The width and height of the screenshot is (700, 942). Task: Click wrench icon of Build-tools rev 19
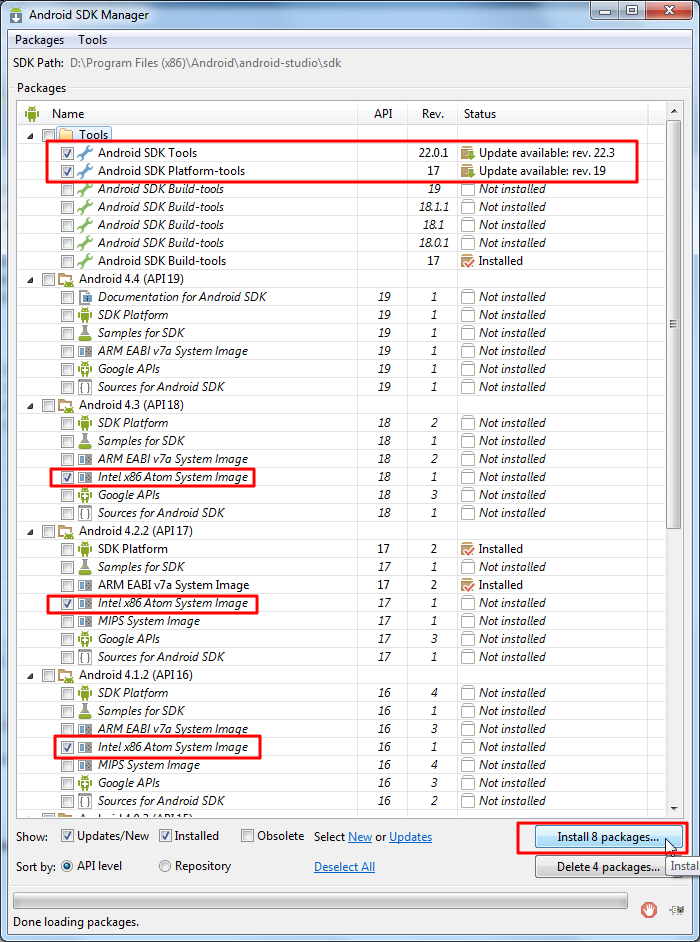click(85, 189)
